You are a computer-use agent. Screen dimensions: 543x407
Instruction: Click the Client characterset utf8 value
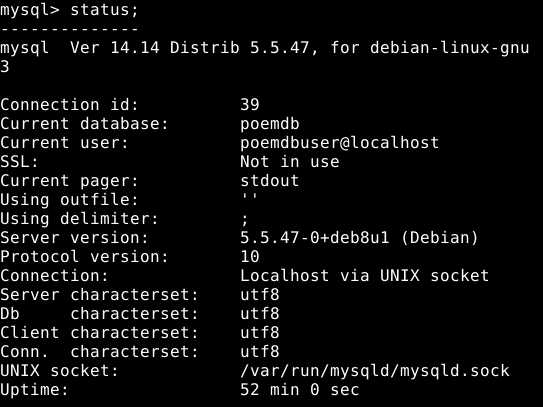(260, 333)
